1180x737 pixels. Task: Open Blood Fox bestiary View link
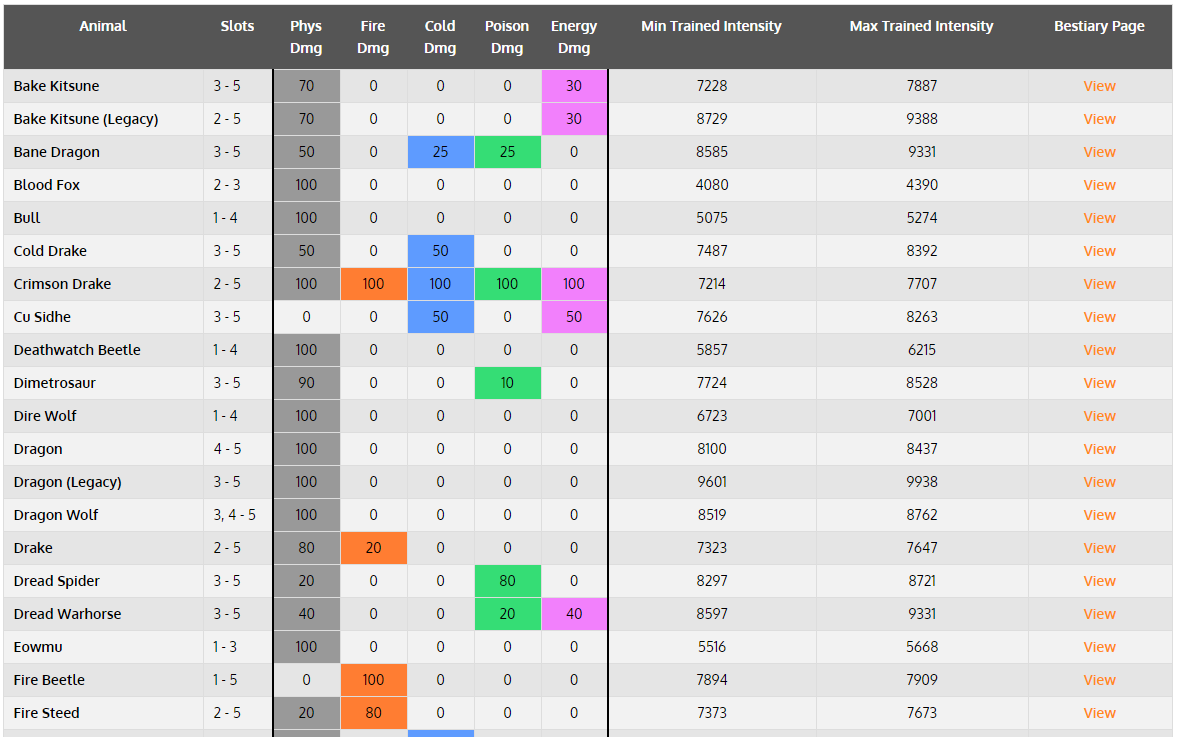(x=1099, y=185)
